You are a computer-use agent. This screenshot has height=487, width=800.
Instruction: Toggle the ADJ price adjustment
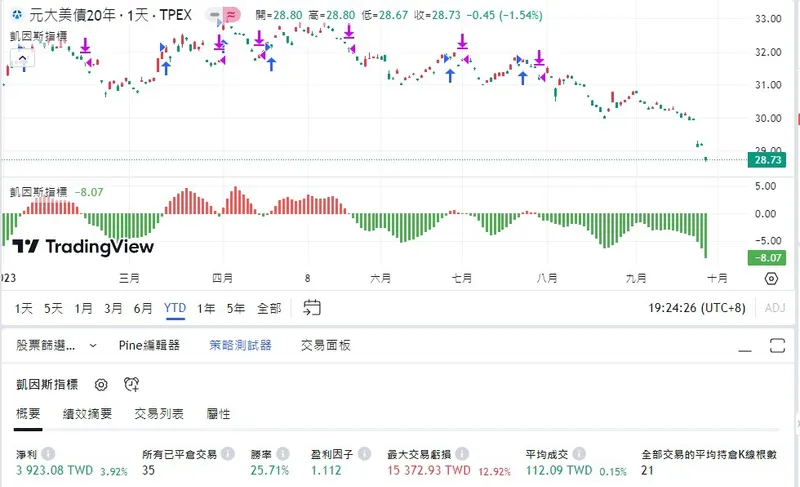point(775,308)
